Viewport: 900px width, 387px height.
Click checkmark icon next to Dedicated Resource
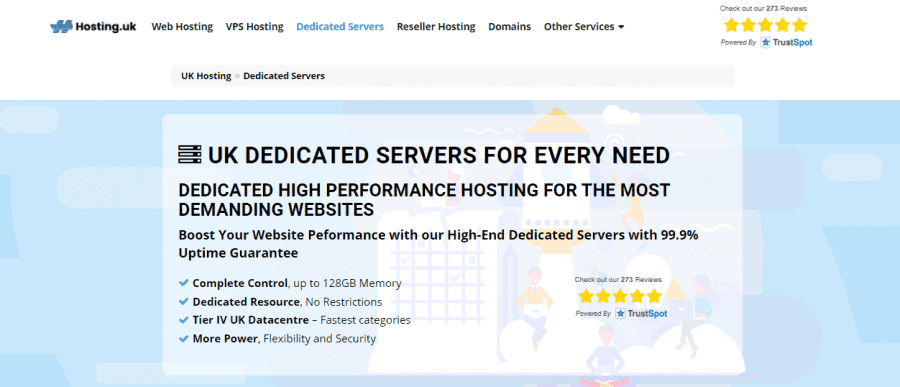[184, 301]
